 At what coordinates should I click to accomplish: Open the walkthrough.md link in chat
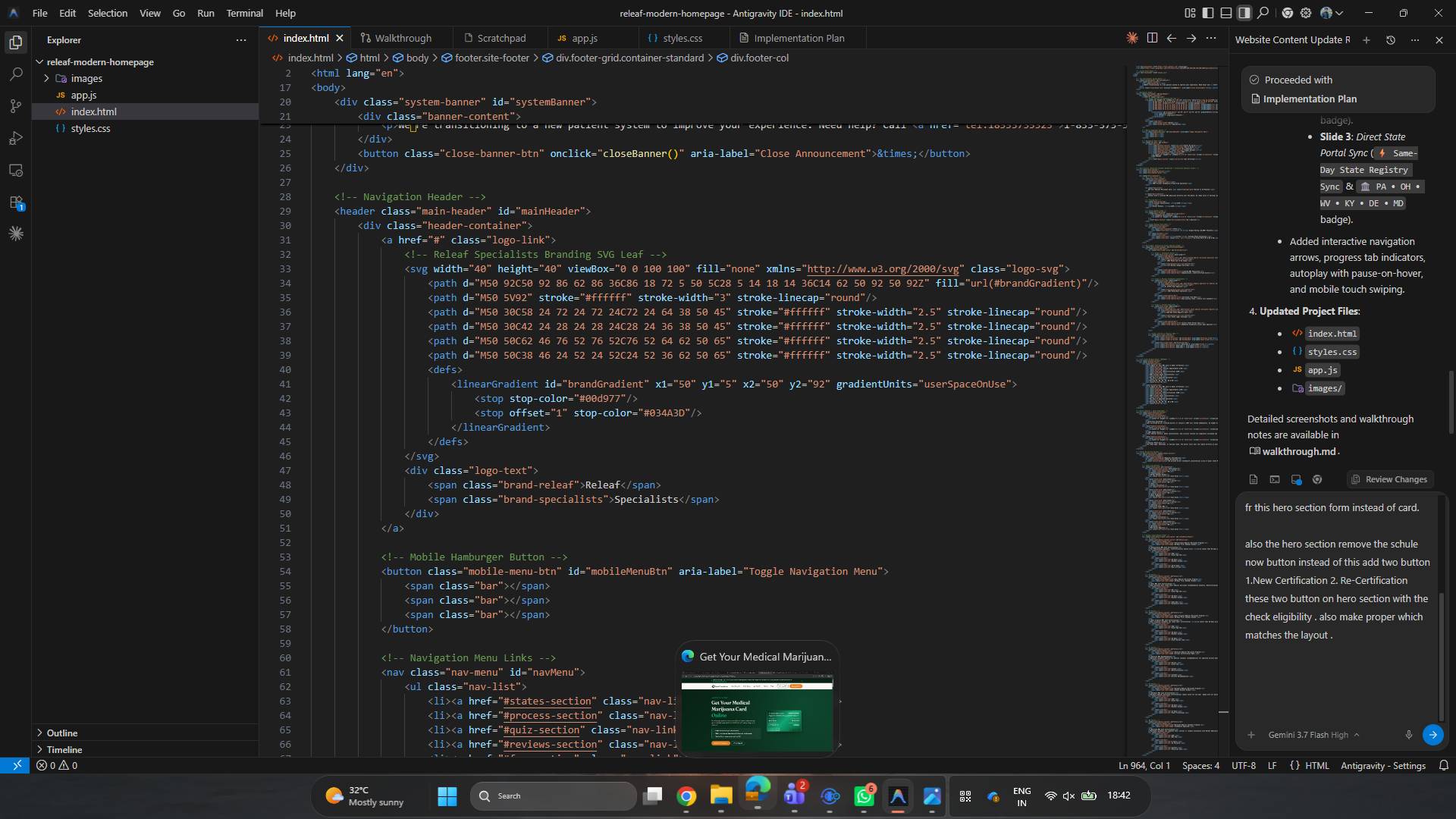click(1298, 451)
